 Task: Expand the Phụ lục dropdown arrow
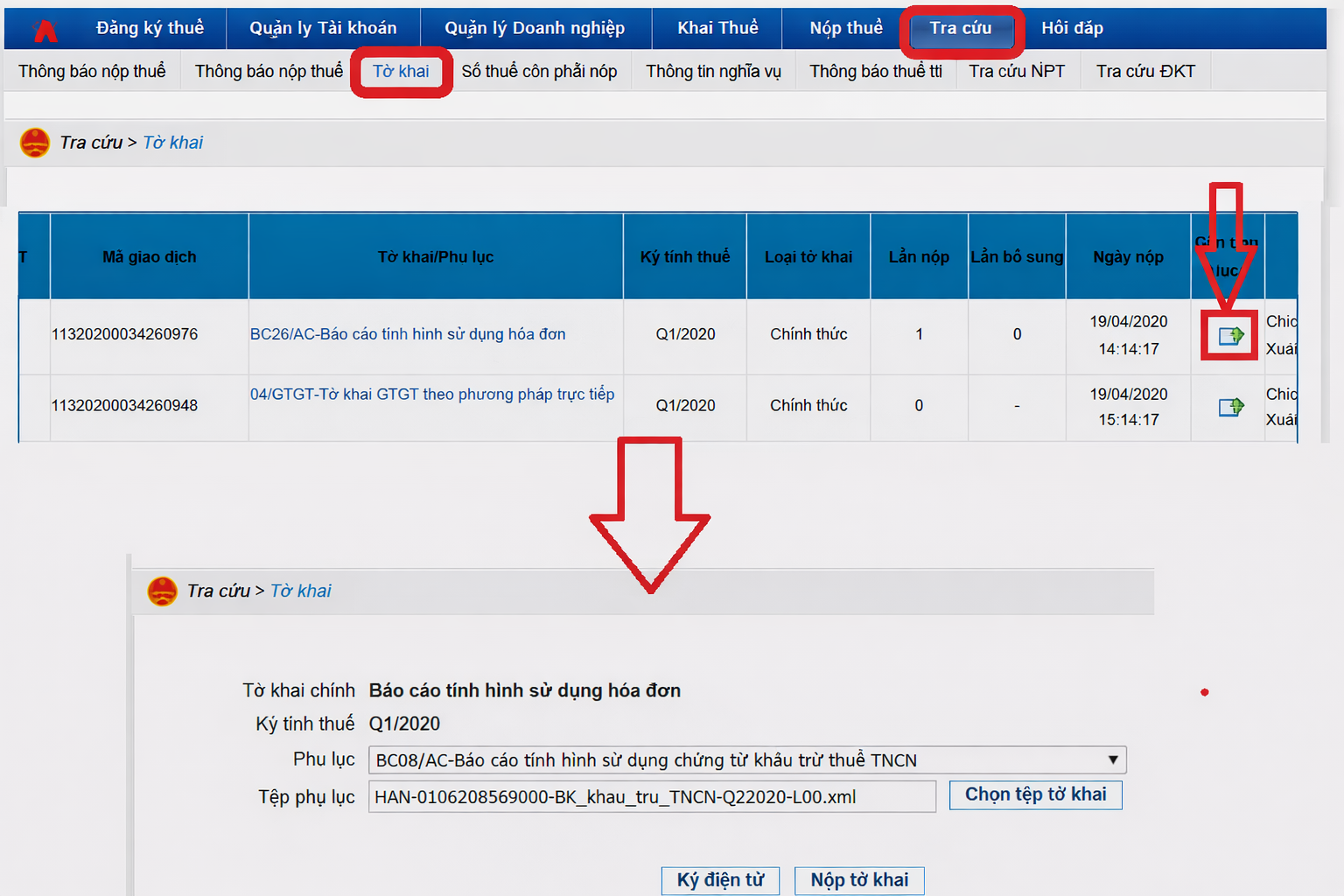pyautogui.click(x=1112, y=760)
